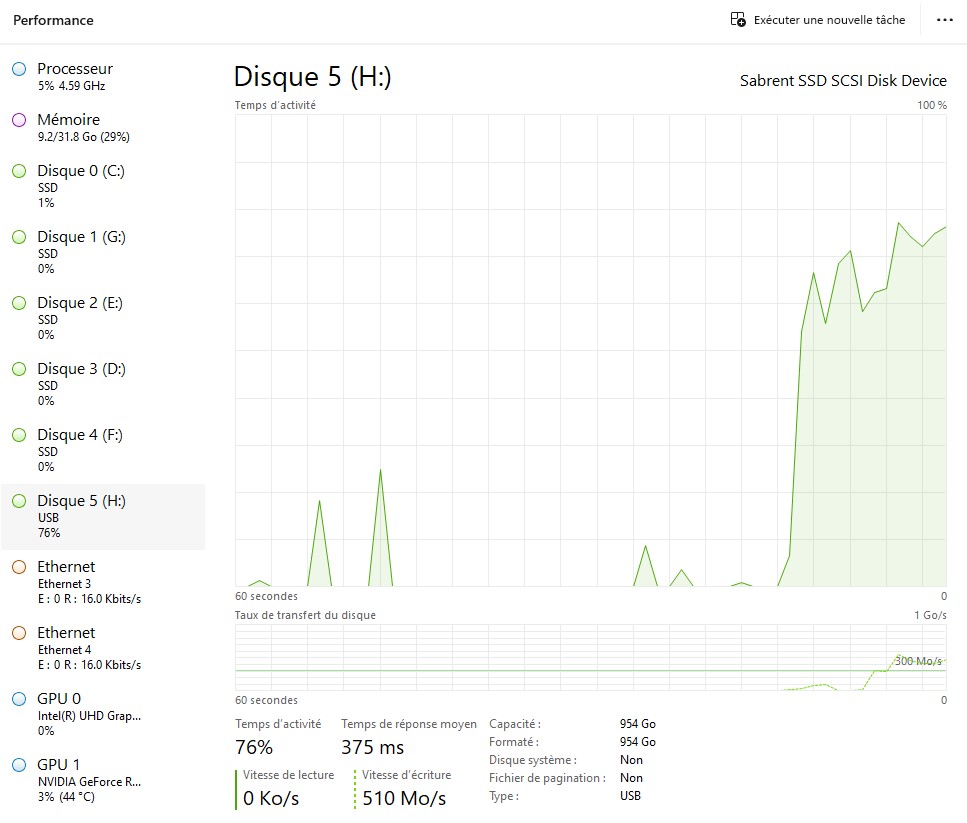This screenshot has height=823, width=967.
Task: Click the new task icon in header
Action: 738,20
